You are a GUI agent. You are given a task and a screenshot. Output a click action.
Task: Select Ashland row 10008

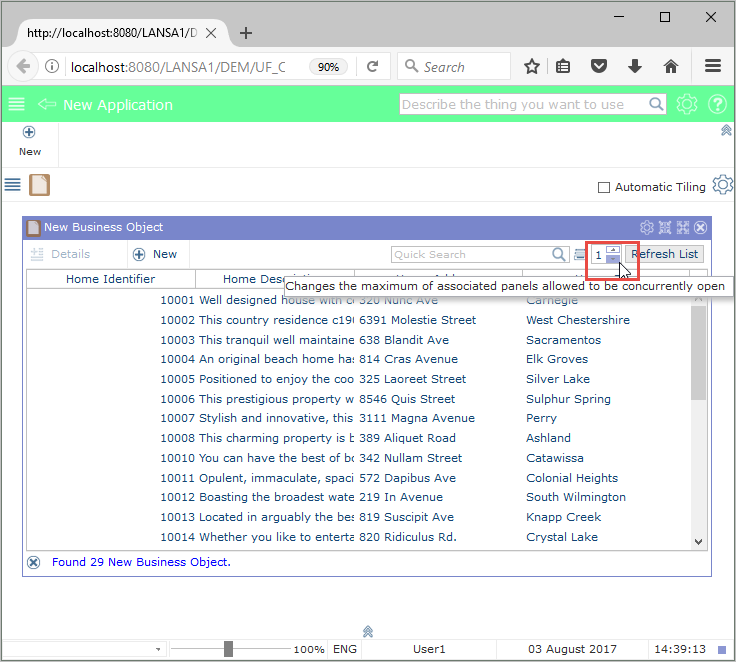pyautogui.click(x=359, y=438)
